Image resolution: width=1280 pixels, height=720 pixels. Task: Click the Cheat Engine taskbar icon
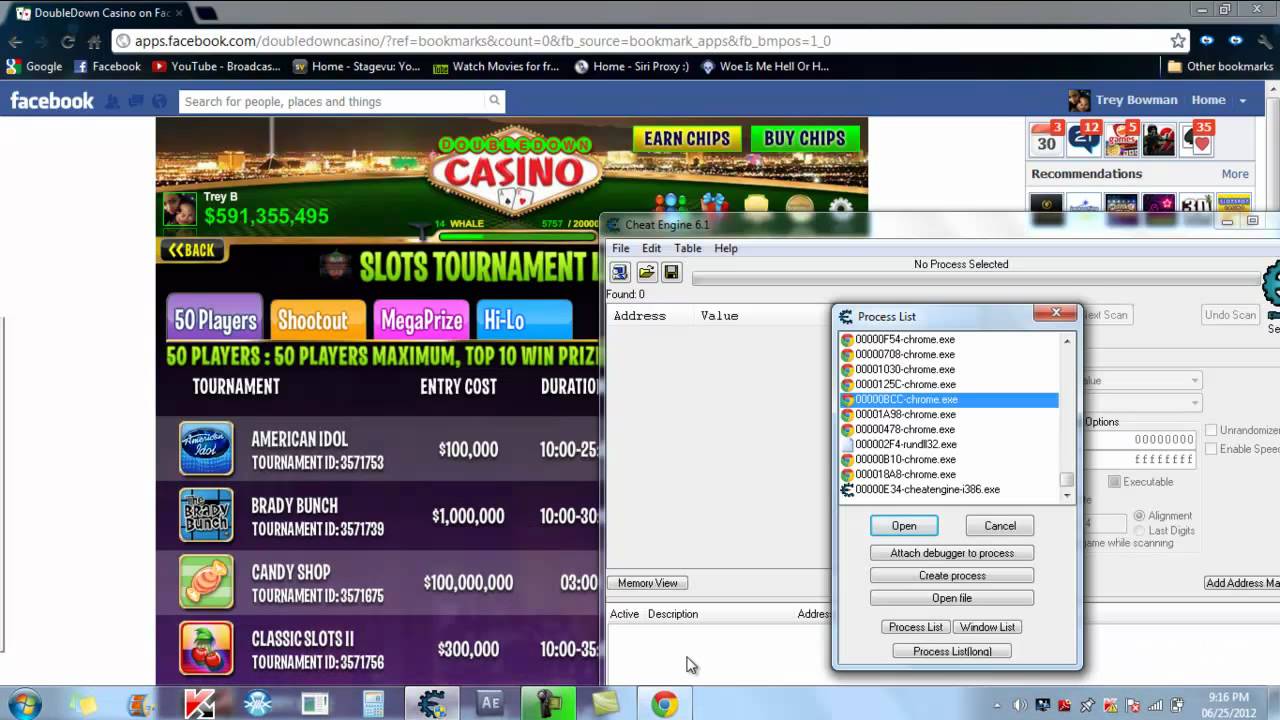pyautogui.click(x=432, y=704)
